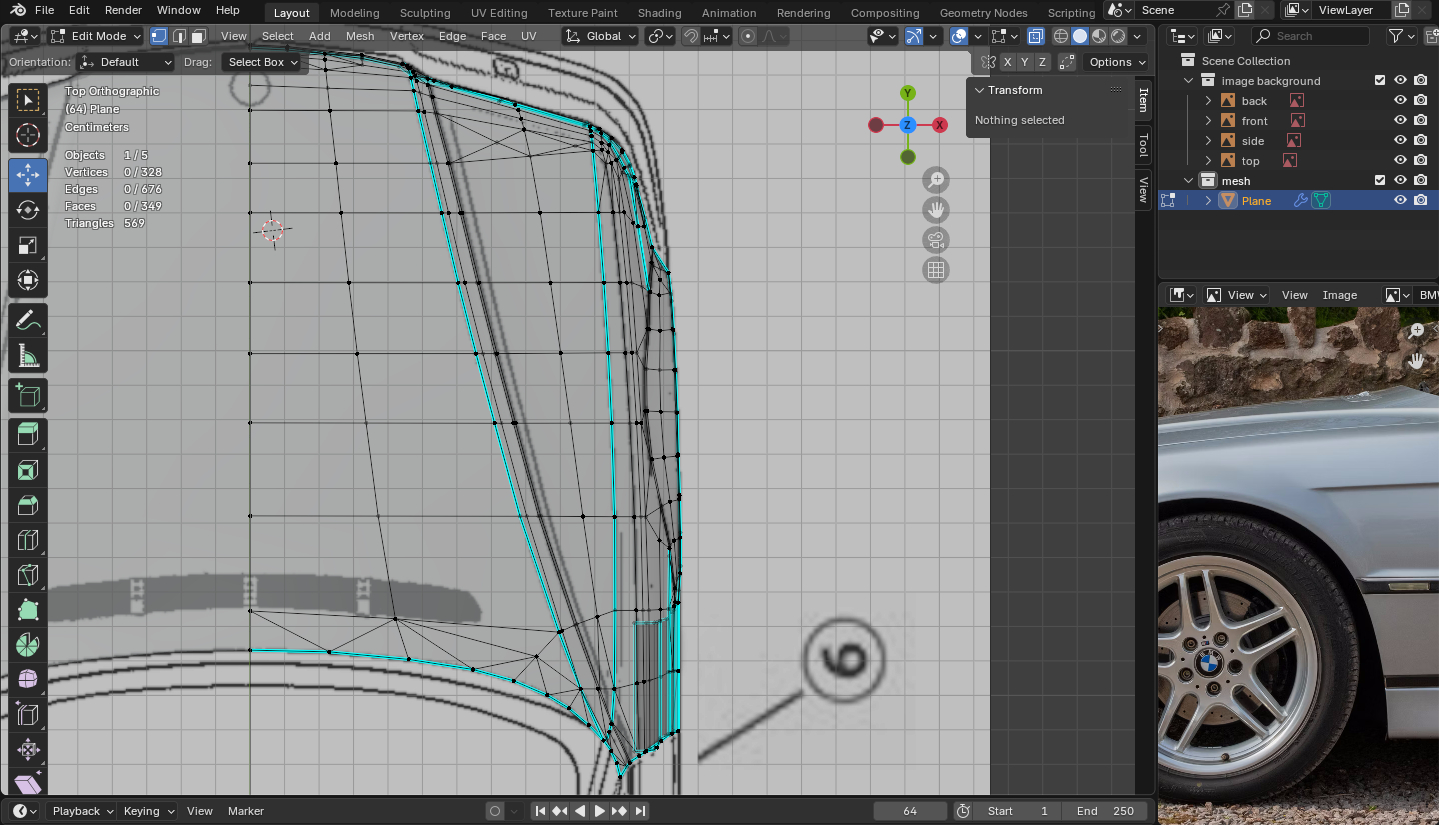The height and width of the screenshot is (825, 1439).
Task: Select the Move tool in toolbar
Action: point(28,175)
